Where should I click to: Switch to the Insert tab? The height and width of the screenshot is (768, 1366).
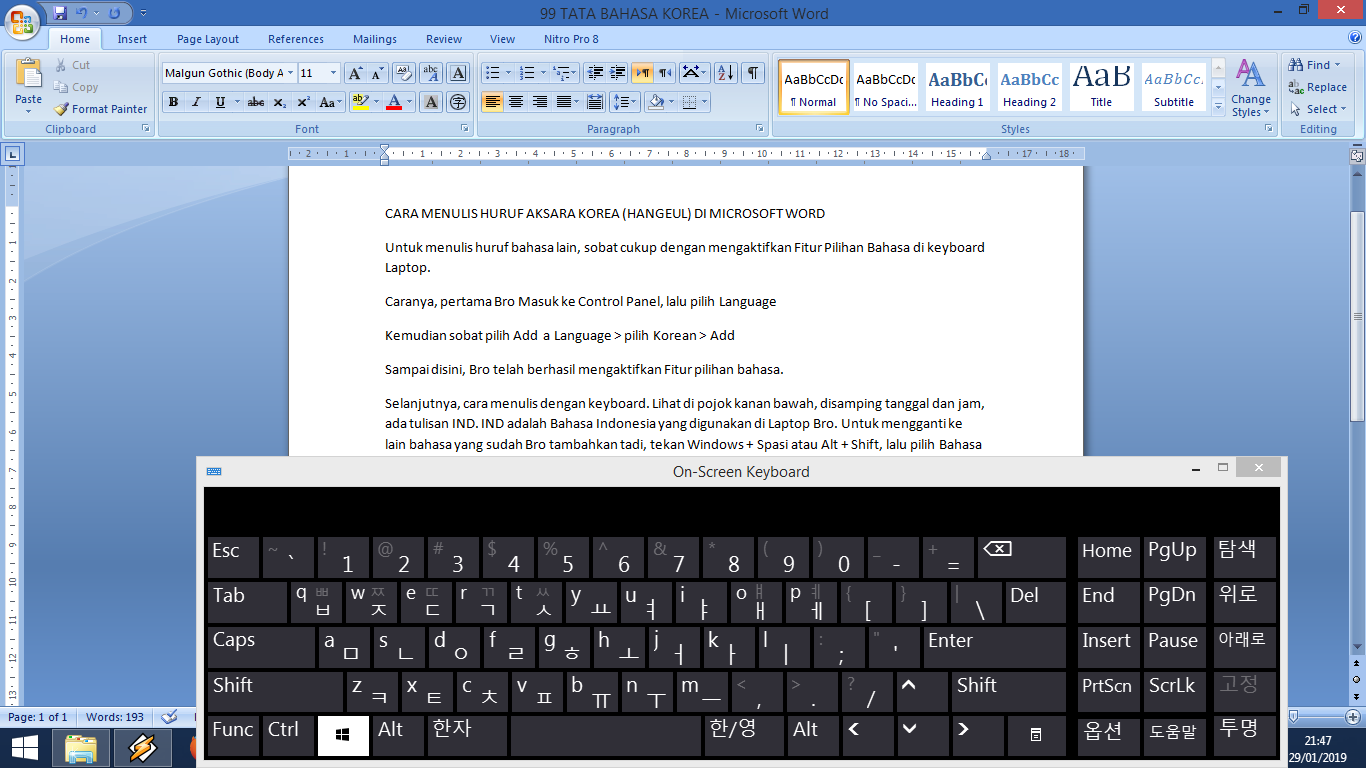pyautogui.click(x=132, y=39)
